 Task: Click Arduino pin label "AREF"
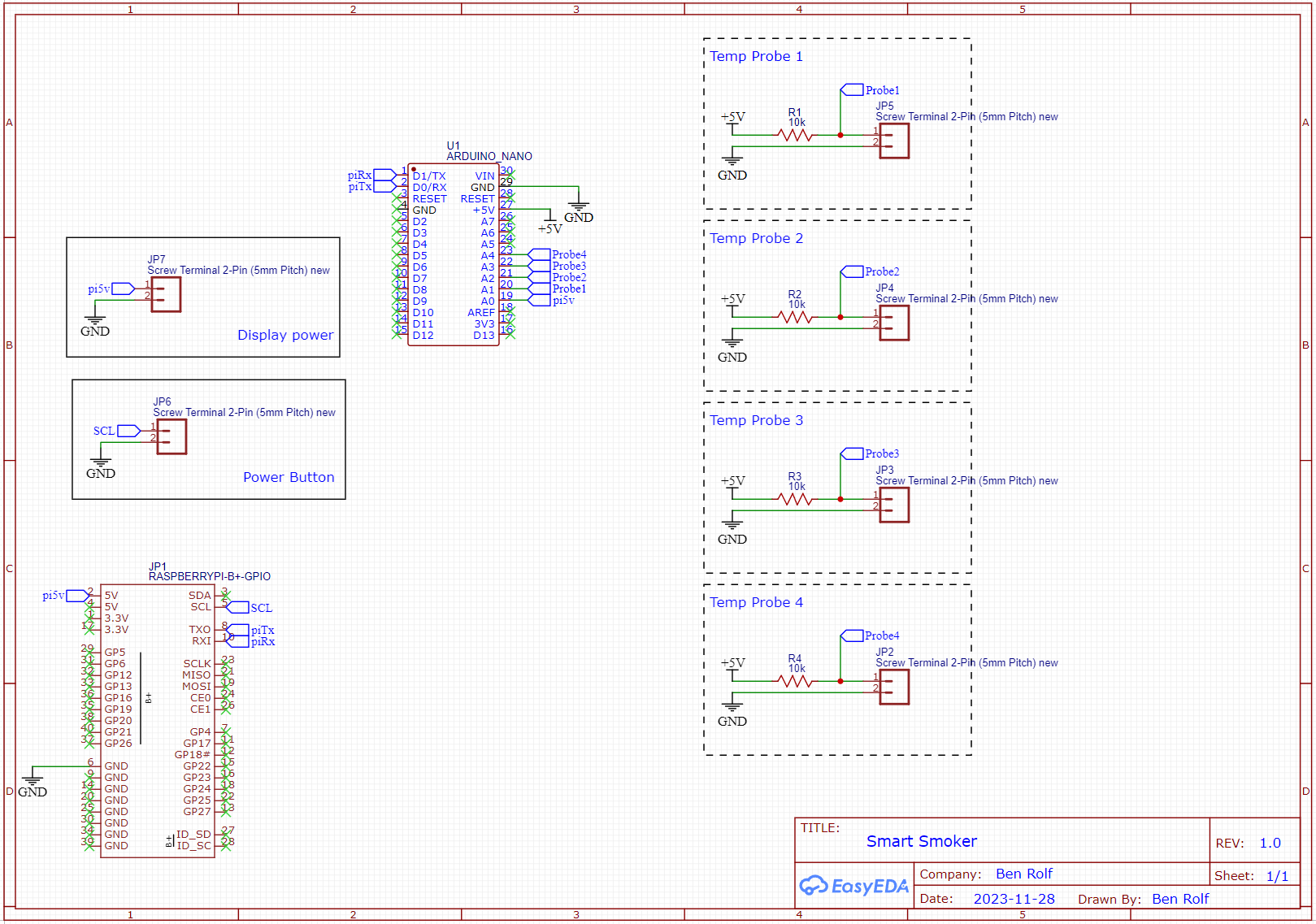480,312
